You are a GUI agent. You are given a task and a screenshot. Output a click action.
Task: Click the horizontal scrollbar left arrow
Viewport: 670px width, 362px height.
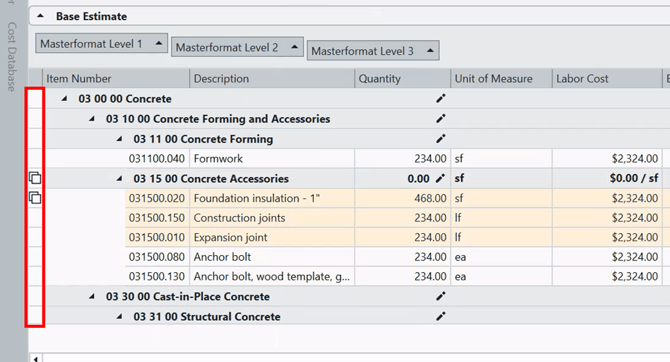[36, 358]
